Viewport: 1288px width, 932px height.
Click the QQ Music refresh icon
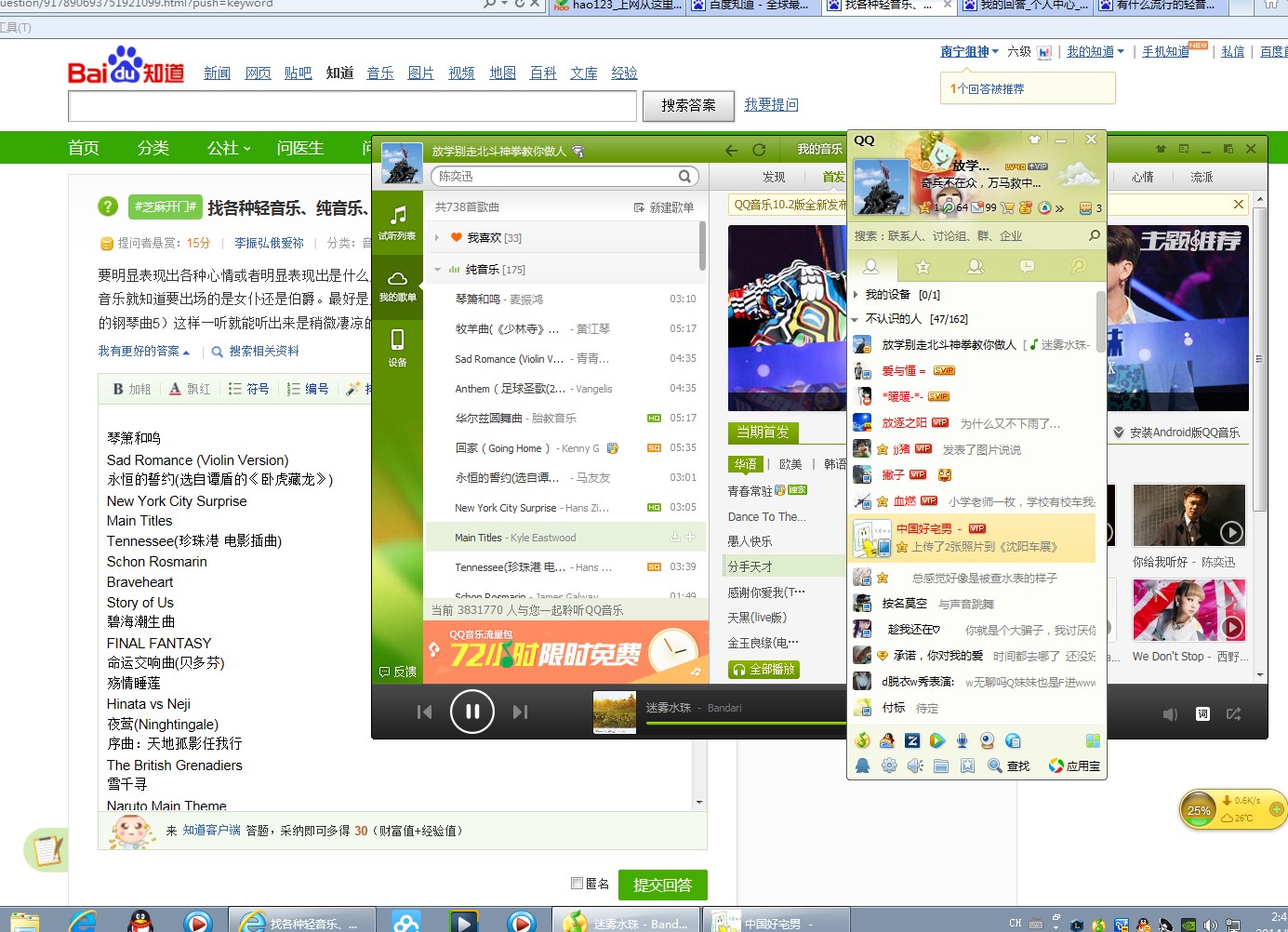(759, 150)
